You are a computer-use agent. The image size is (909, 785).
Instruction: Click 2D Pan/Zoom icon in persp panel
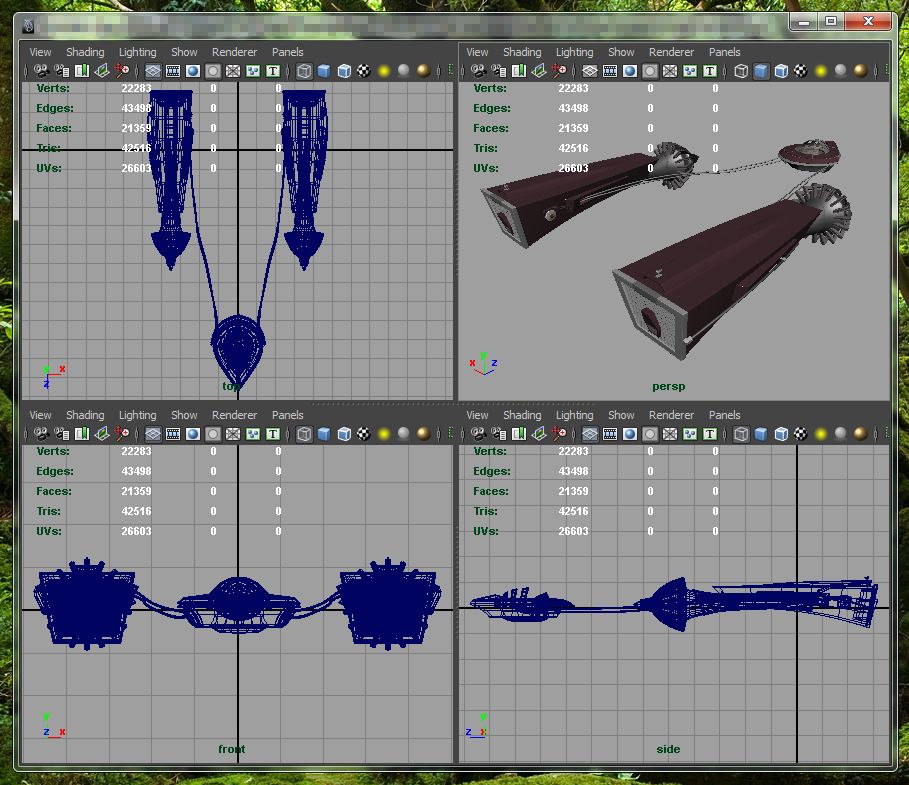pos(559,71)
